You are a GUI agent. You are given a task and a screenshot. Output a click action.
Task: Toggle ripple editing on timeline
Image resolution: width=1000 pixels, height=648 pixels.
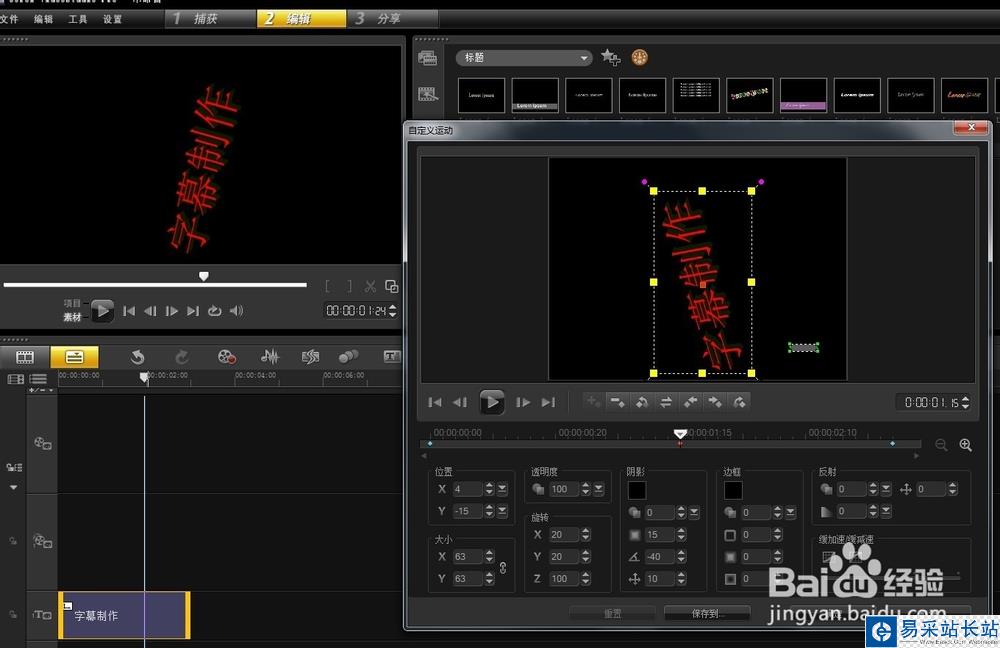(x=14, y=468)
